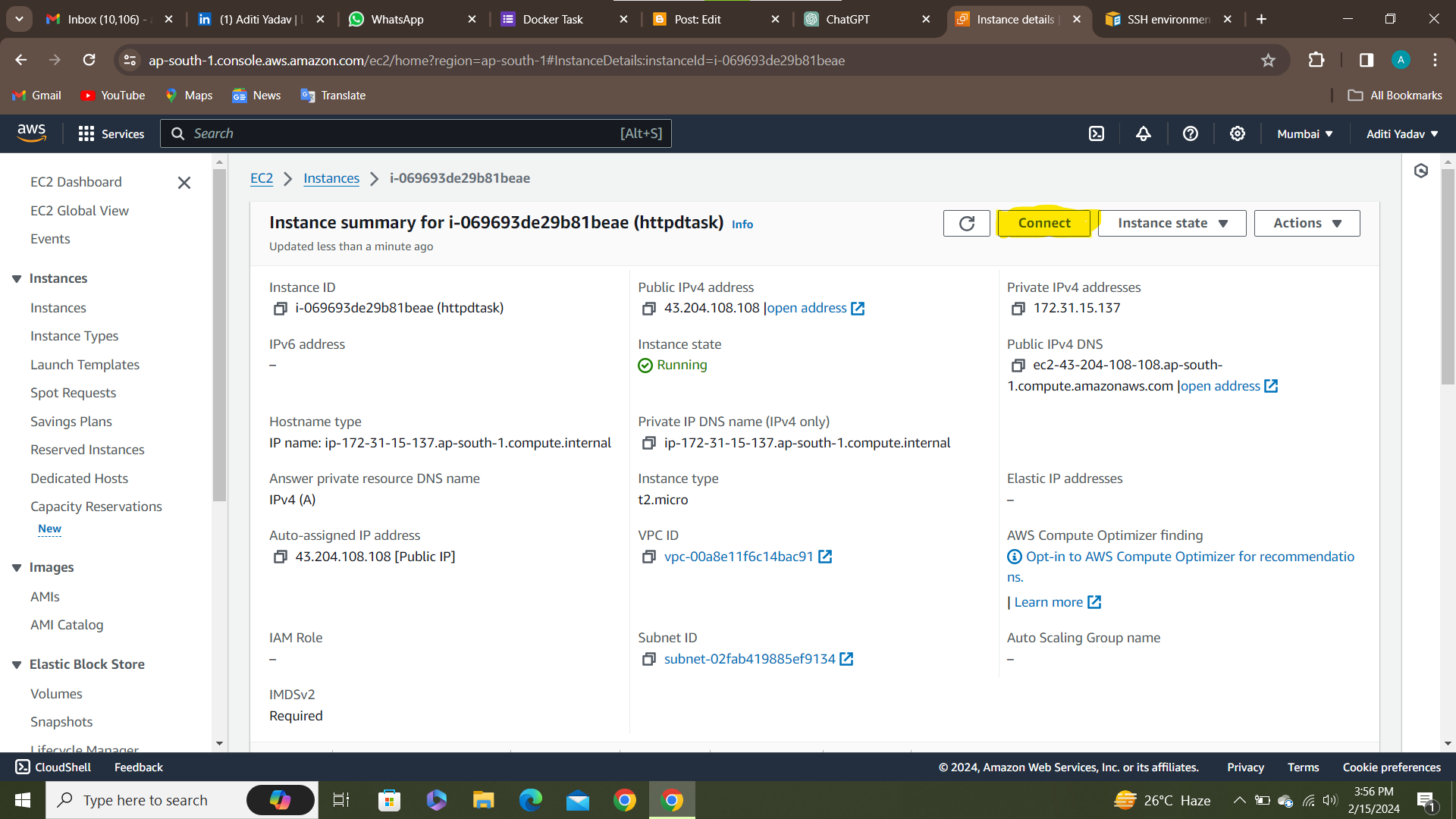
Task: Switch to the Docker Task browser tab
Action: [x=553, y=19]
